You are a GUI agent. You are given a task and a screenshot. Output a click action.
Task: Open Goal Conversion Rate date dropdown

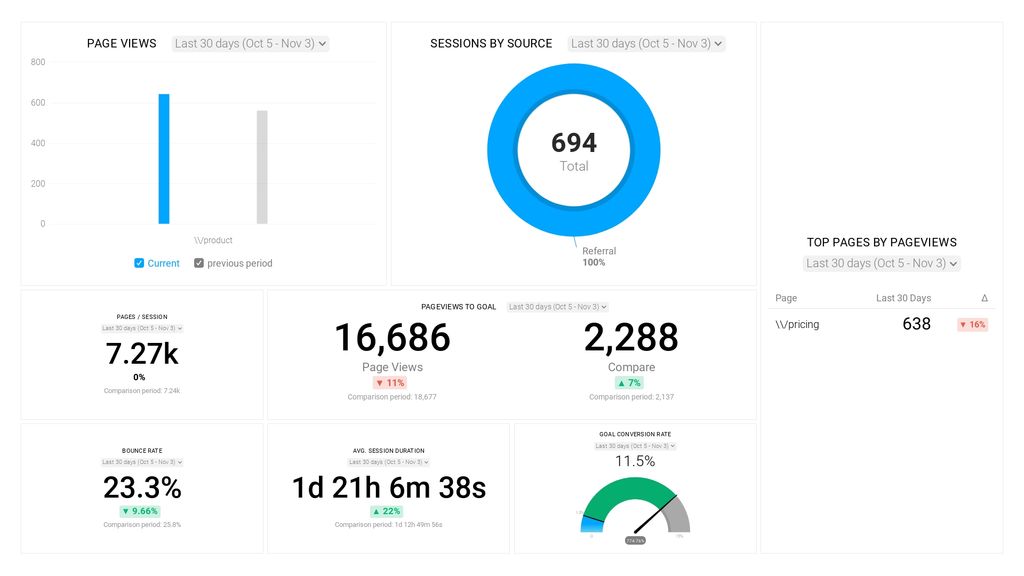635,446
